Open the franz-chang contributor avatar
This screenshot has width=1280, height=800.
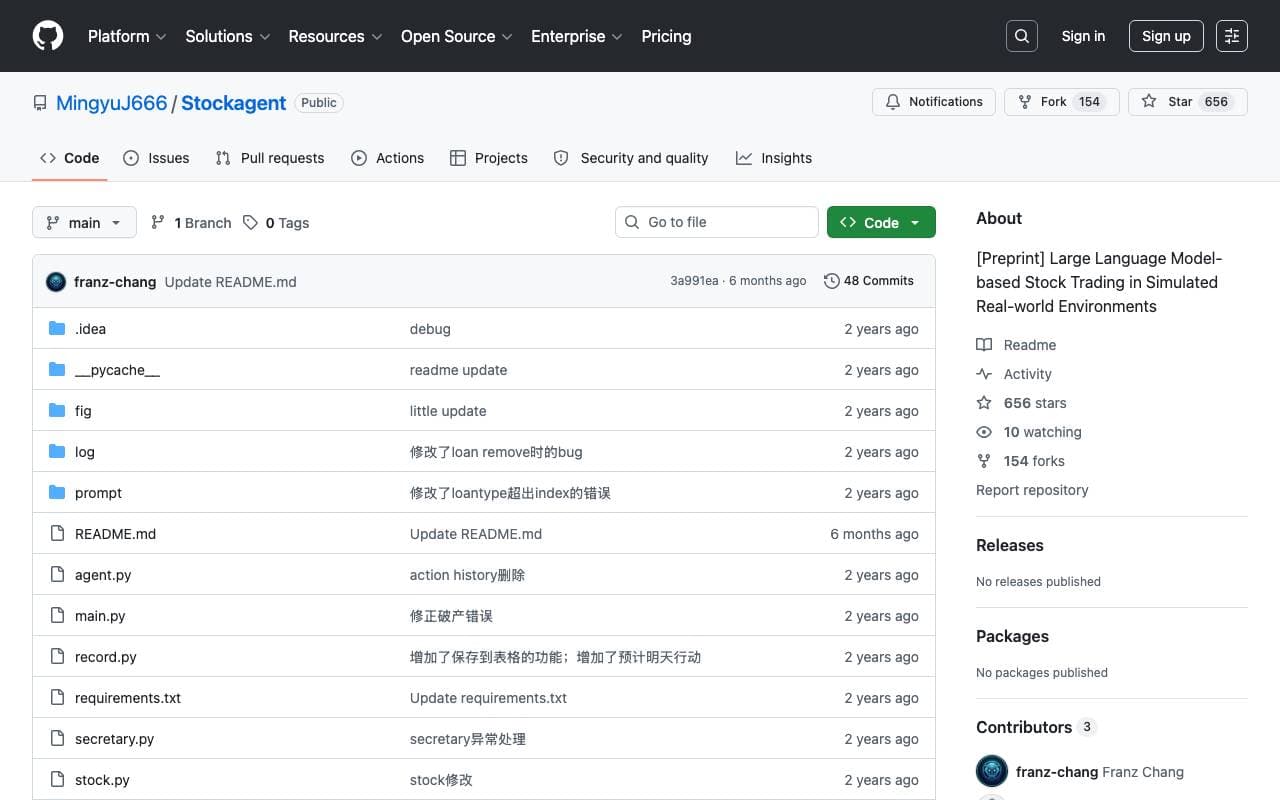pos(992,772)
